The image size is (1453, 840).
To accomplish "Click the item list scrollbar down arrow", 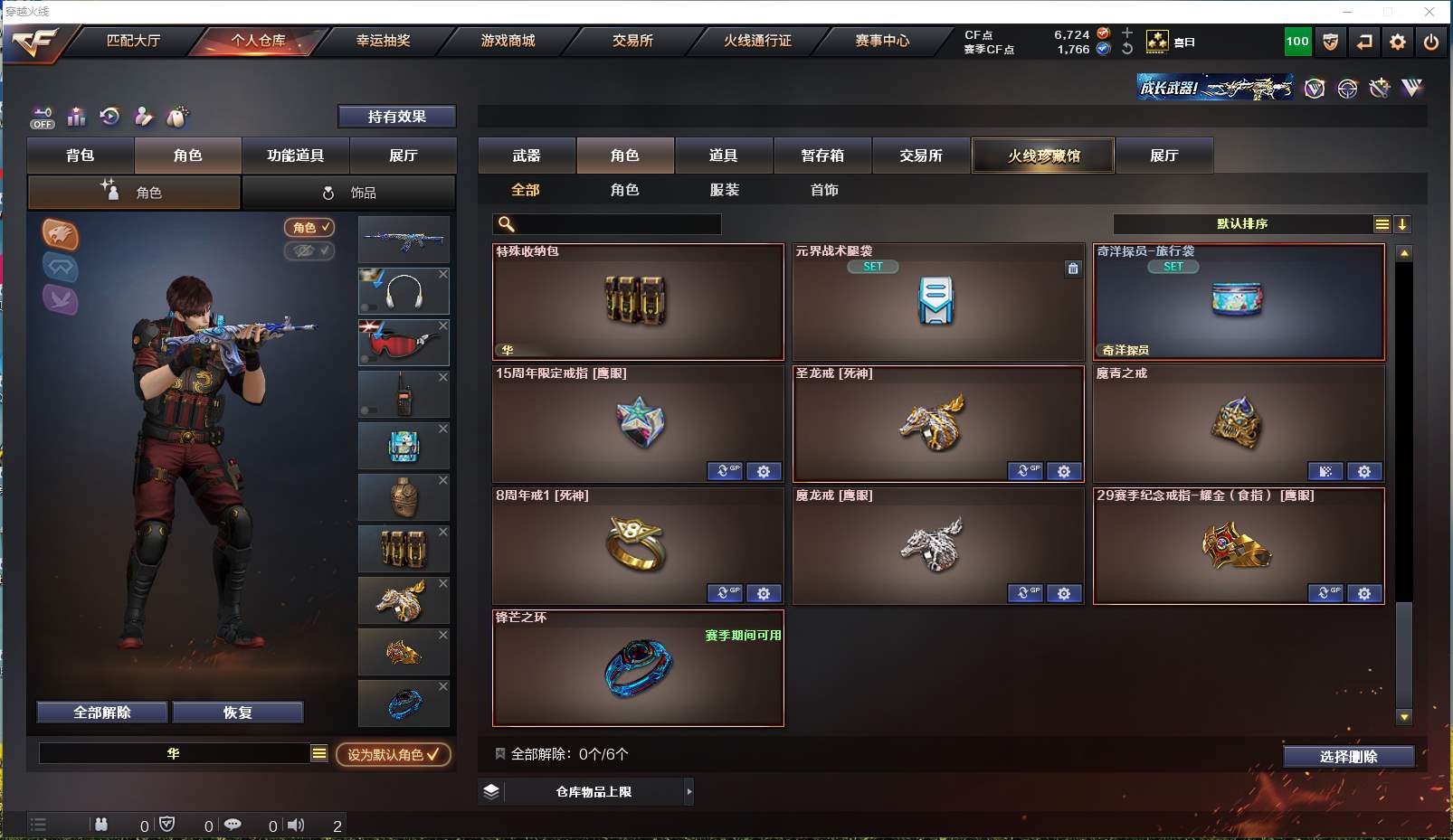I will point(1404,717).
